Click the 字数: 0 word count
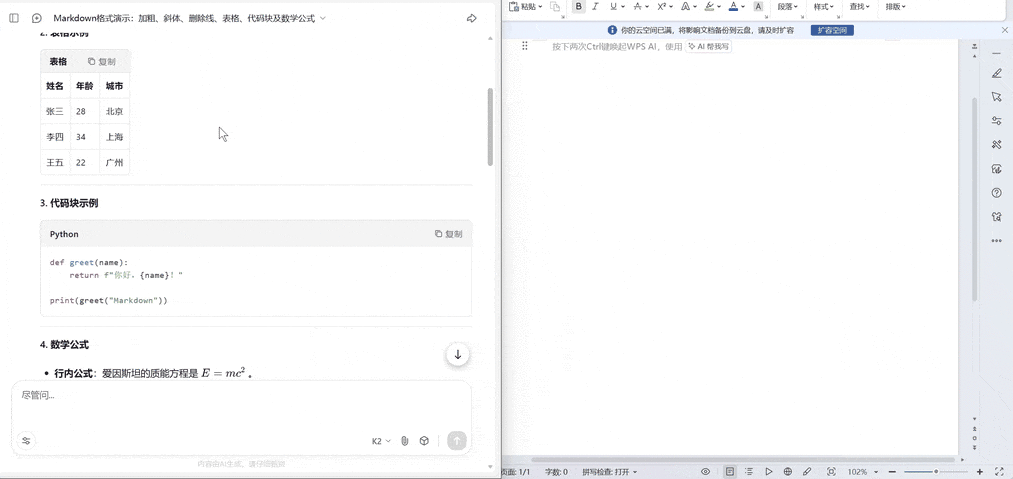Screen dimensions: 1013x479 click(x=556, y=473)
